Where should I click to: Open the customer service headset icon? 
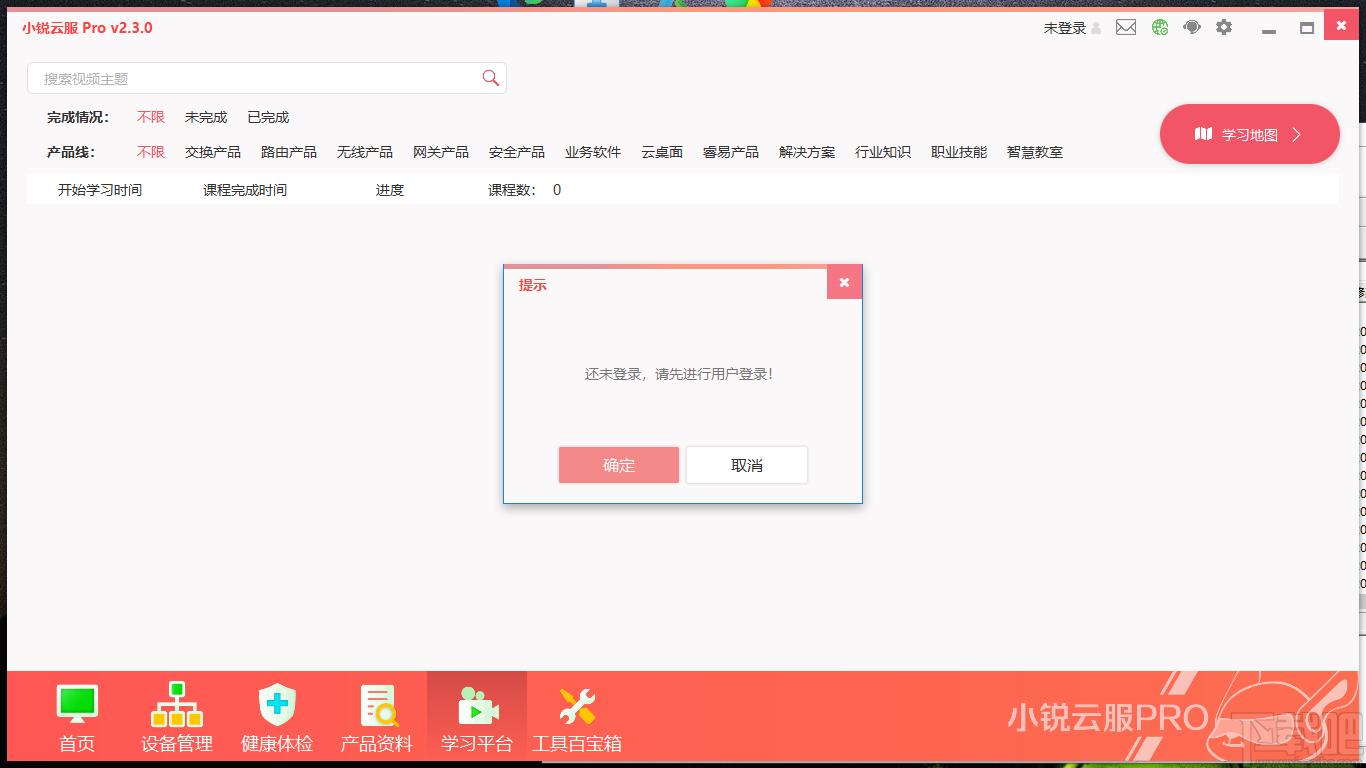pyautogui.click(x=1192, y=28)
